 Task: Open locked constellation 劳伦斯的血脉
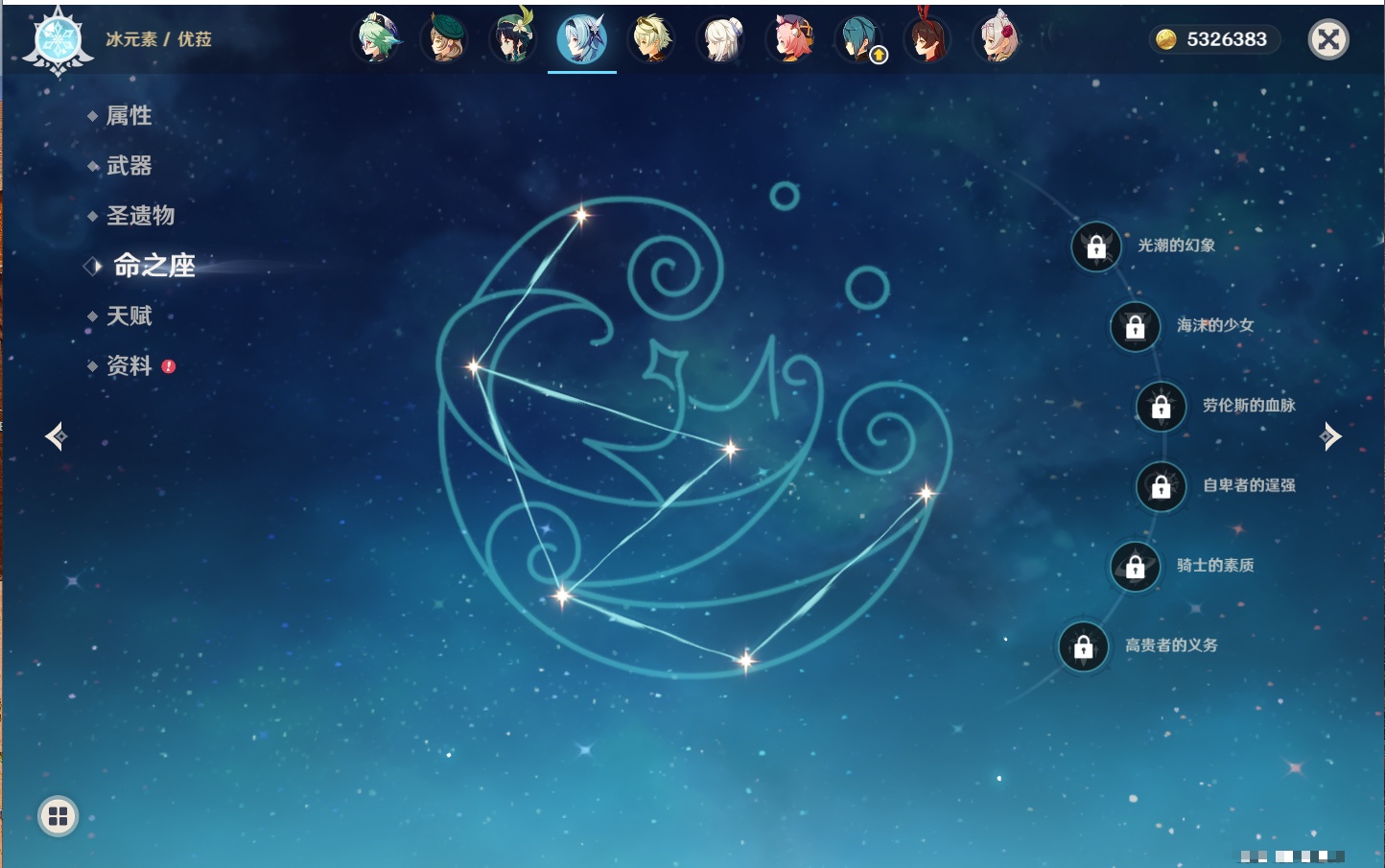(x=1162, y=407)
